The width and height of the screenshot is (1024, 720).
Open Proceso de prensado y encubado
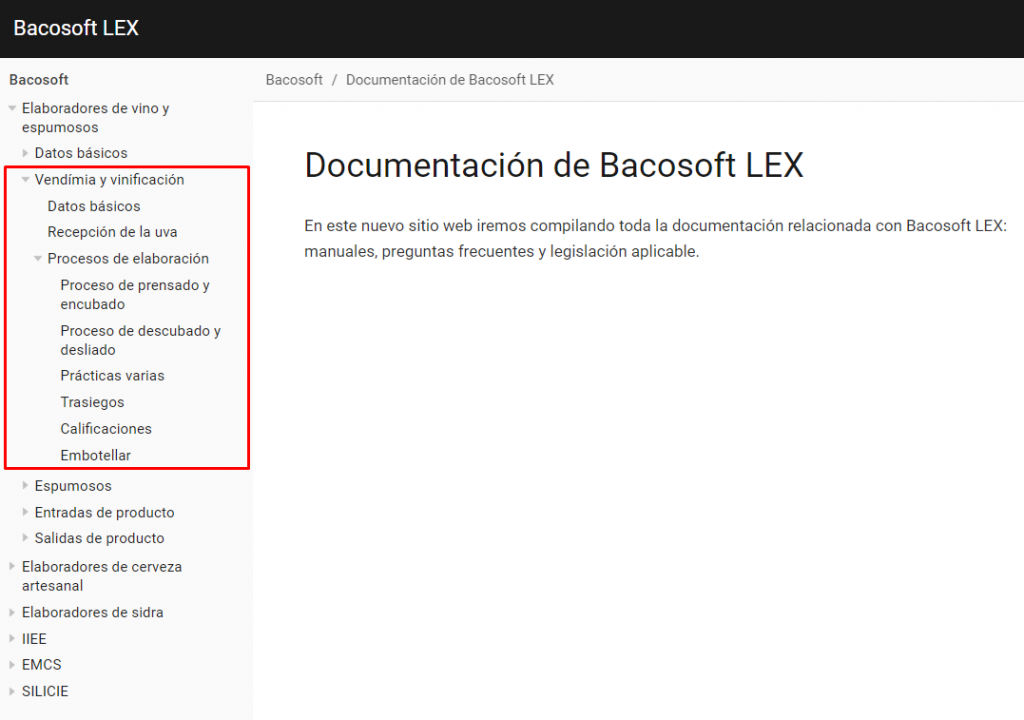(x=135, y=295)
